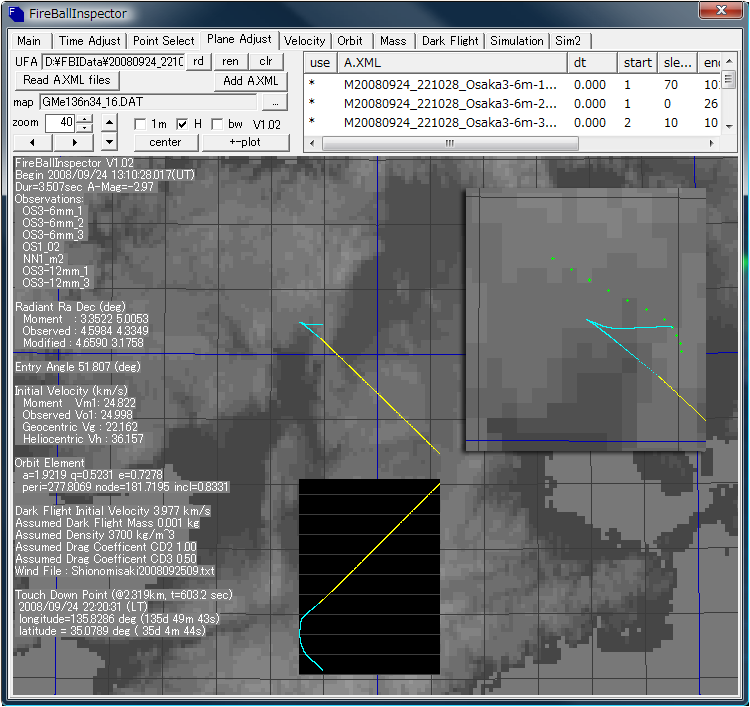Click the right arrow pan button
This screenshot has height=707, width=750.
[x=74, y=142]
